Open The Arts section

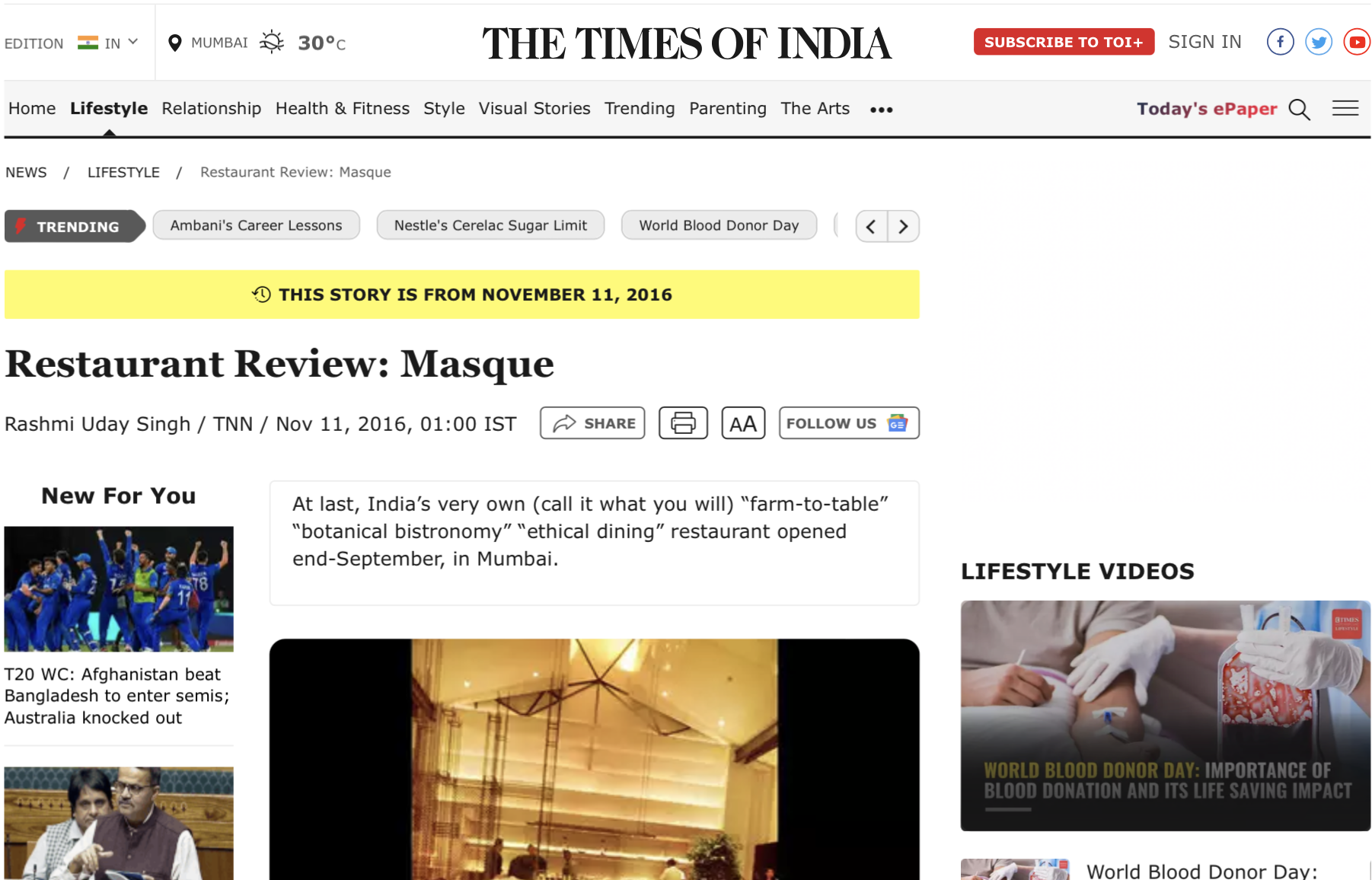click(x=815, y=109)
